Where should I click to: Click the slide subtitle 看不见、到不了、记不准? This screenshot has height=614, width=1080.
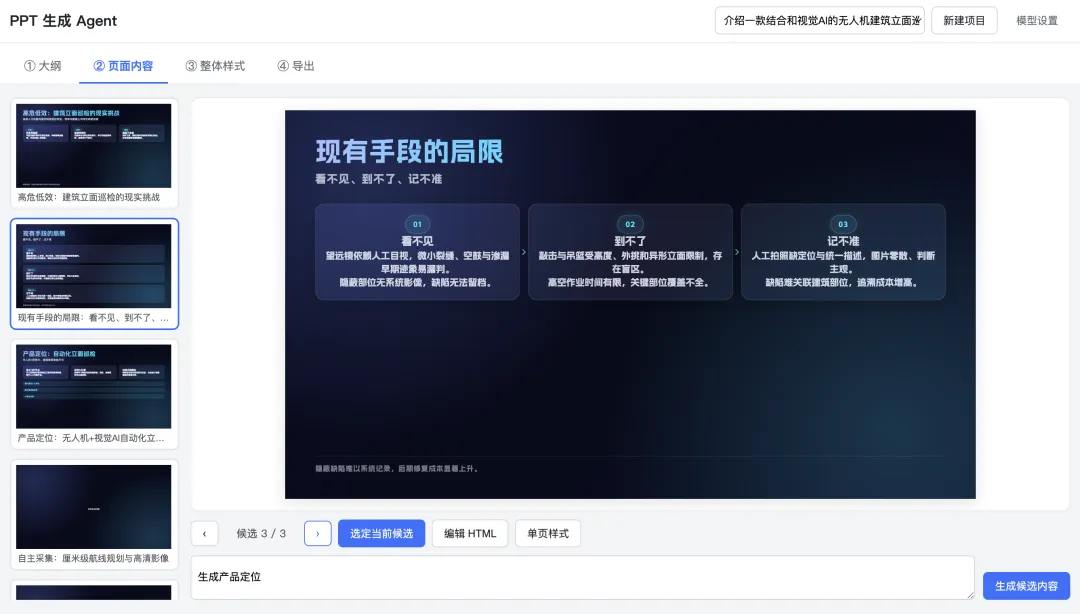379,179
